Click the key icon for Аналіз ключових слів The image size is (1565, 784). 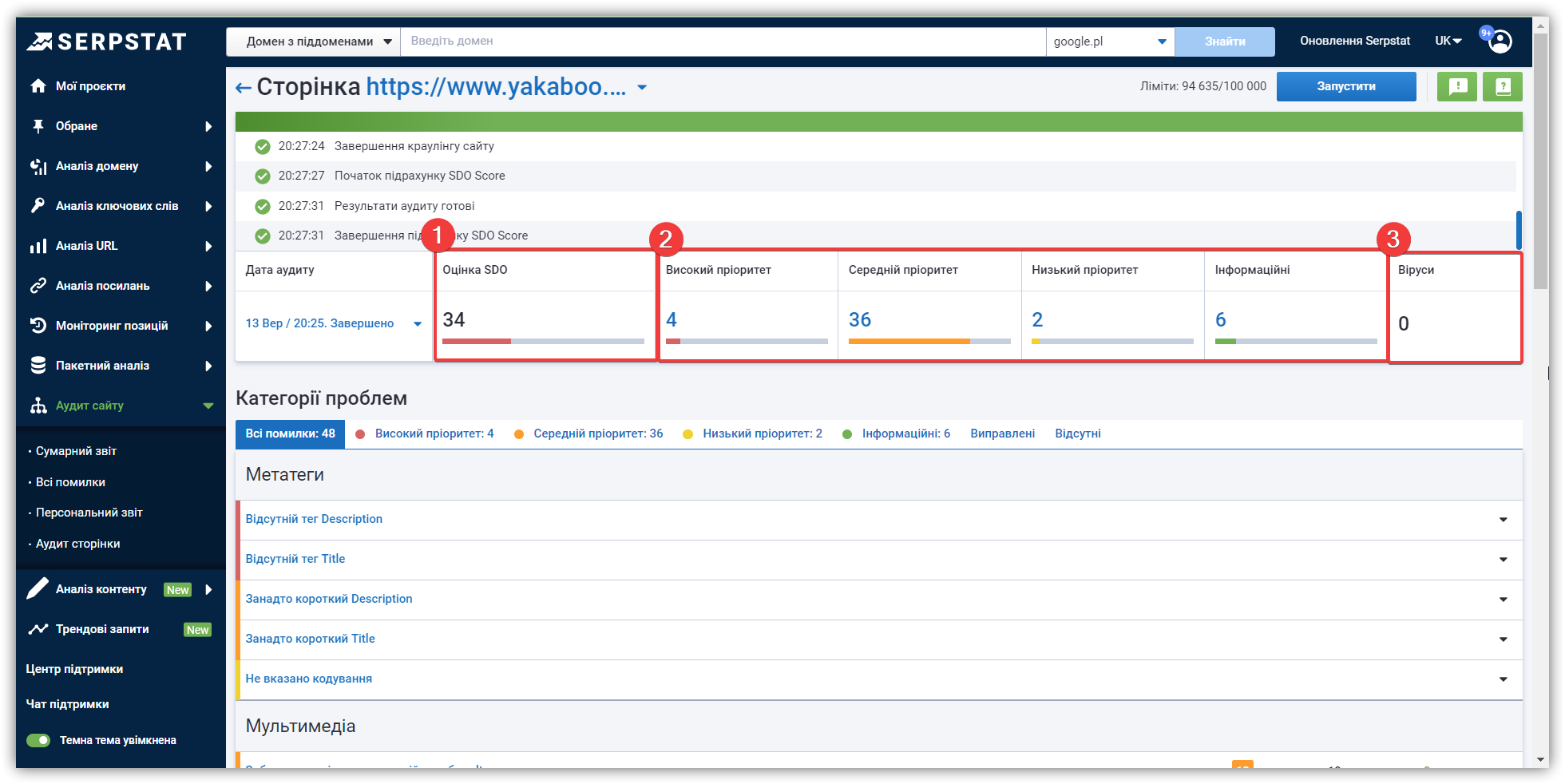click(x=38, y=206)
